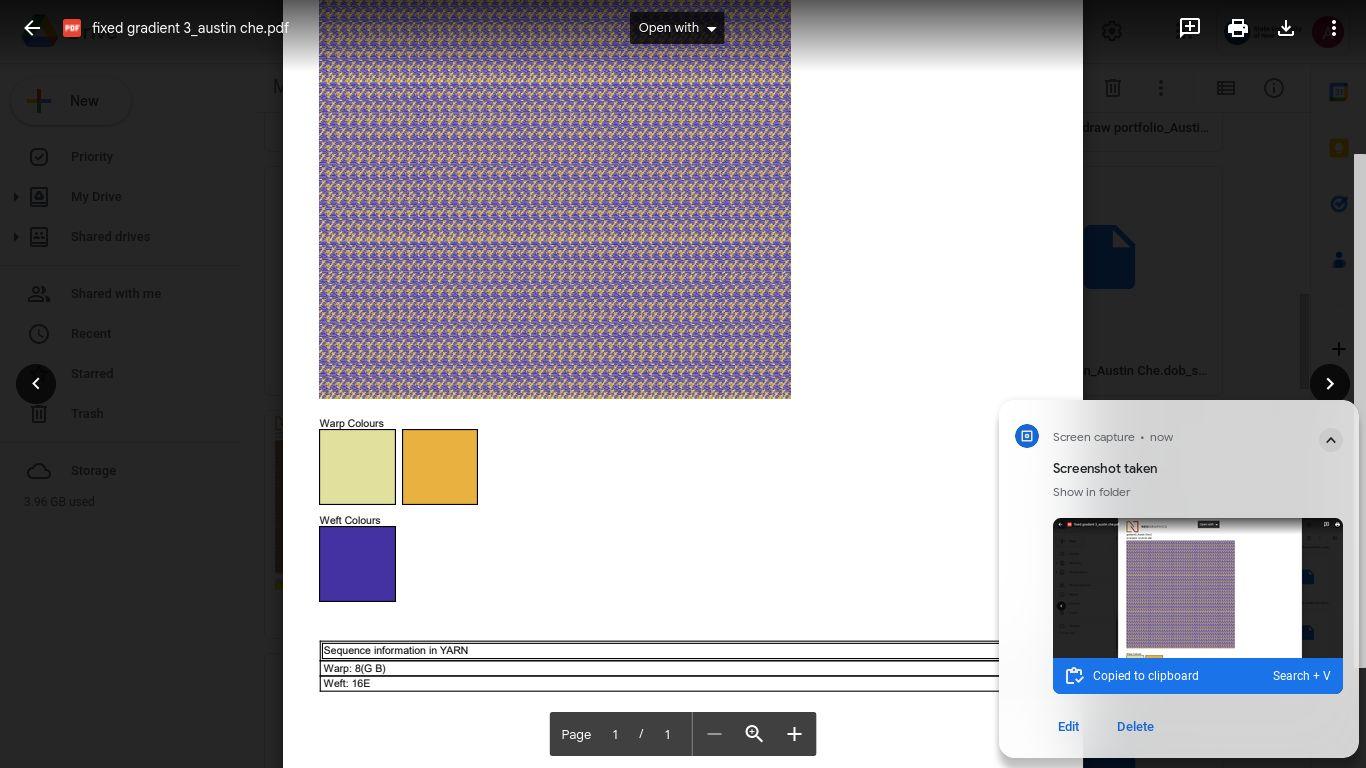1366x768 pixels.
Task: Open My Drive in the sidebar
Action: point(96,197)
